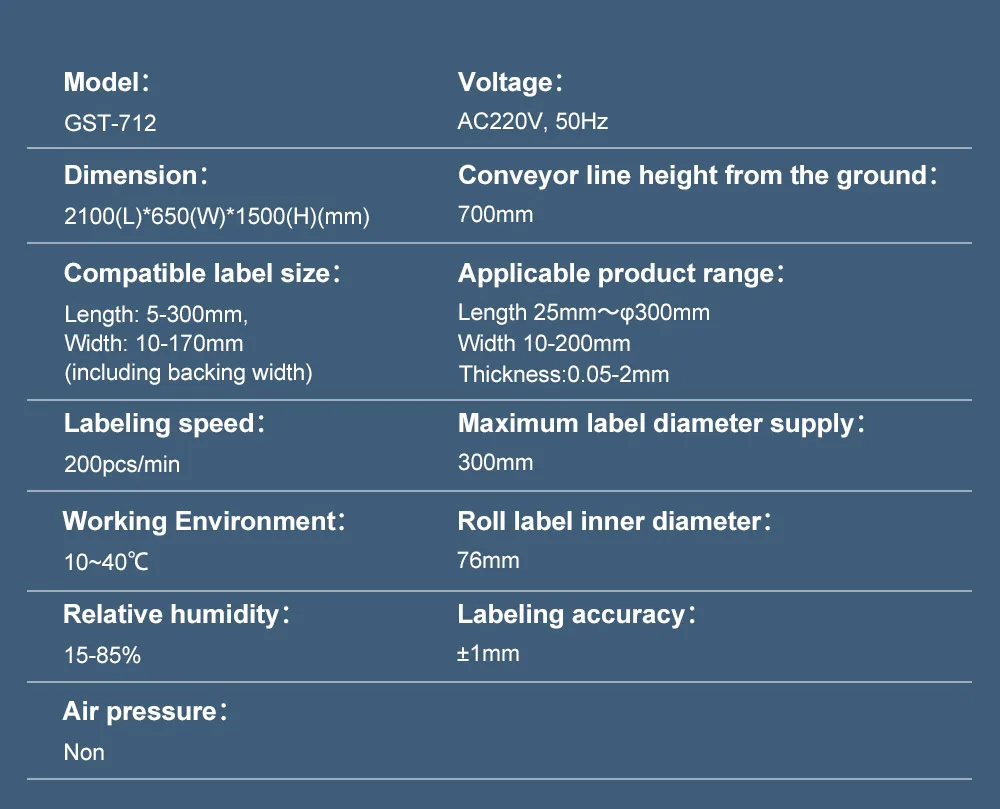This screenshot has width=1000, height=809.
Task: Select the GST-712 model value
Action: tap(110, 122)
